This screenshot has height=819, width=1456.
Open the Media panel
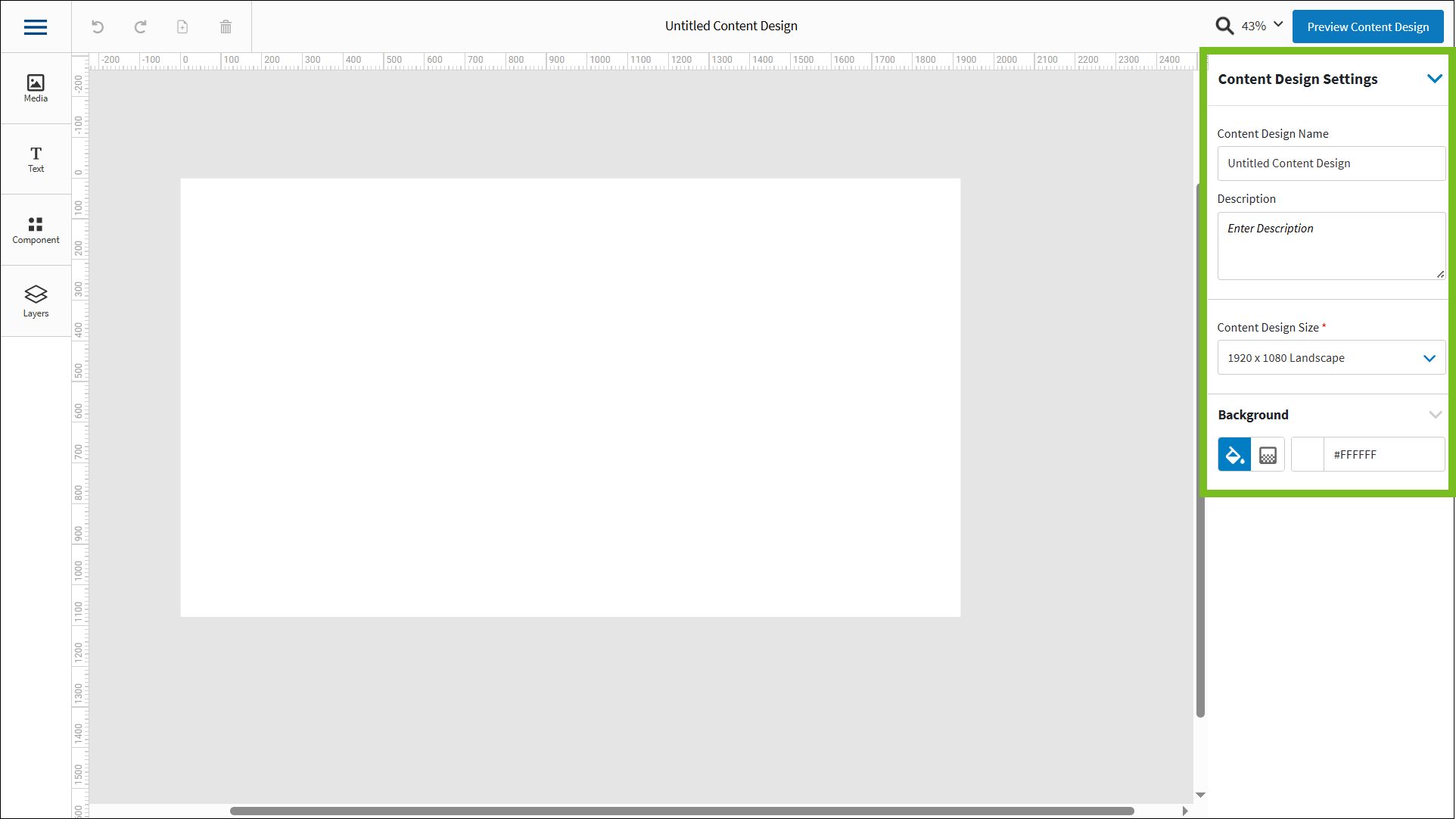coord(35,86)
